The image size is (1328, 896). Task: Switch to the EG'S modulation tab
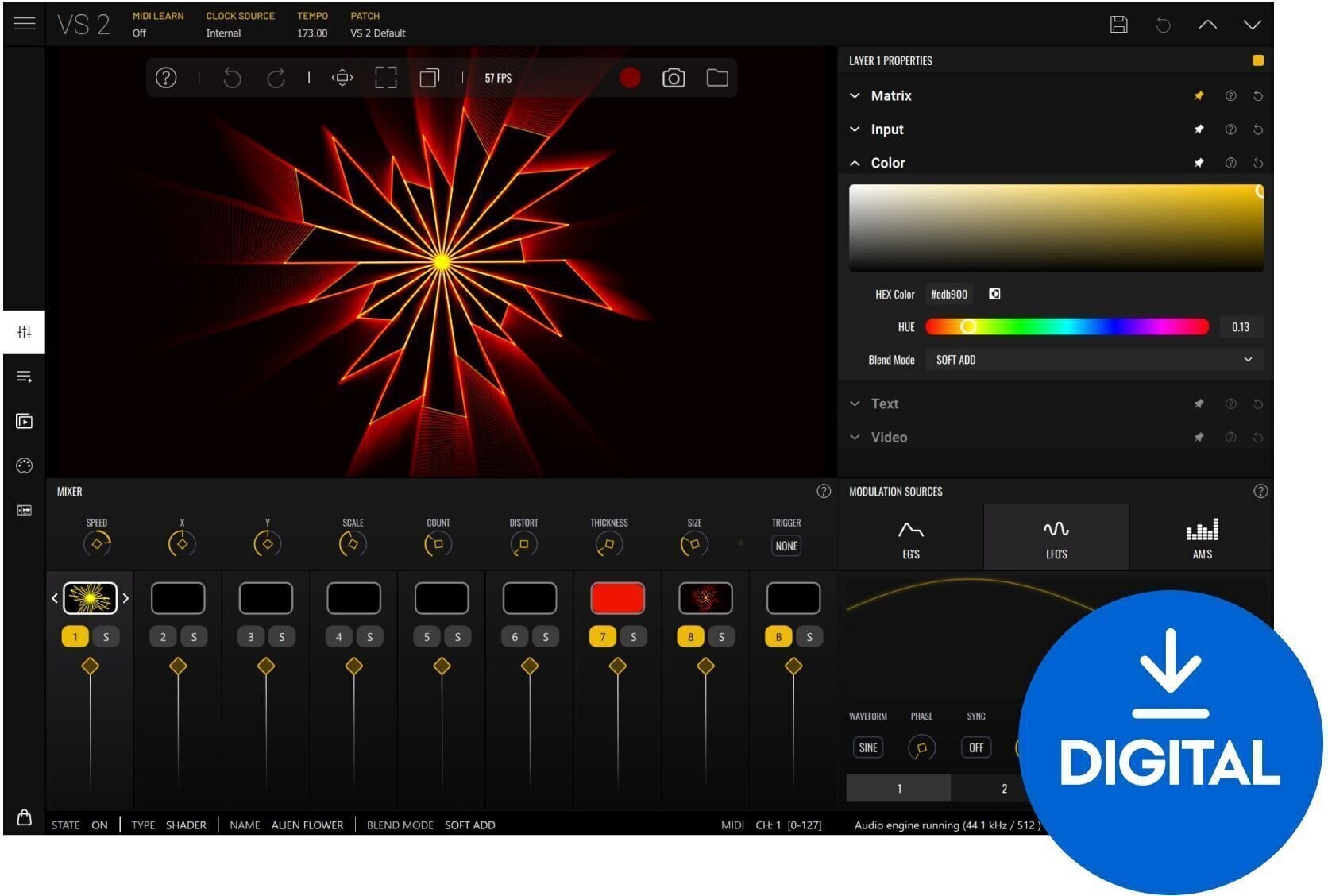point(910,537)
